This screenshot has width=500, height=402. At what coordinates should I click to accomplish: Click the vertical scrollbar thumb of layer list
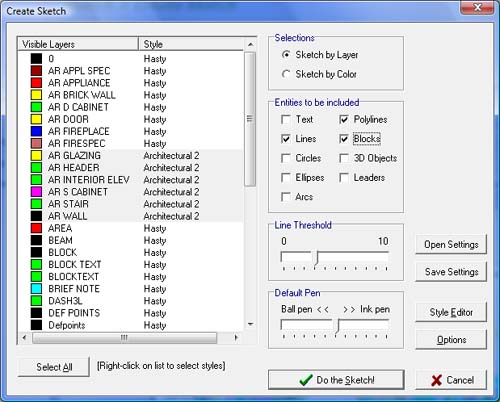tap(250, 119)
